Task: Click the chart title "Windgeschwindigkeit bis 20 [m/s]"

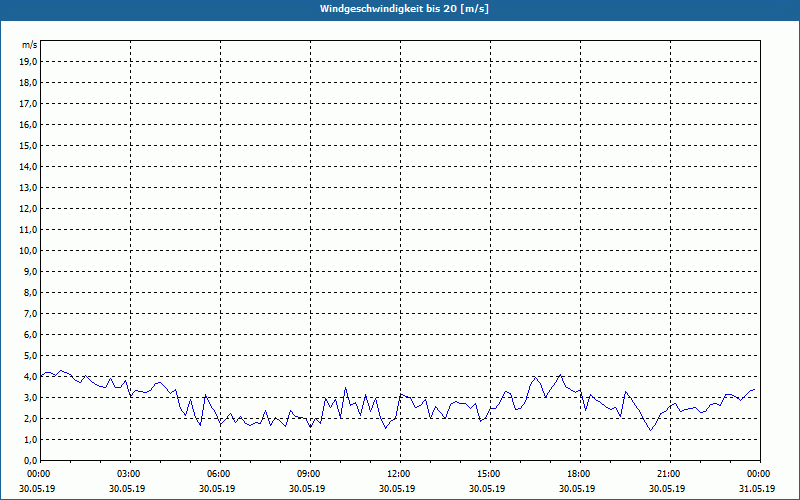Action: 404,9
